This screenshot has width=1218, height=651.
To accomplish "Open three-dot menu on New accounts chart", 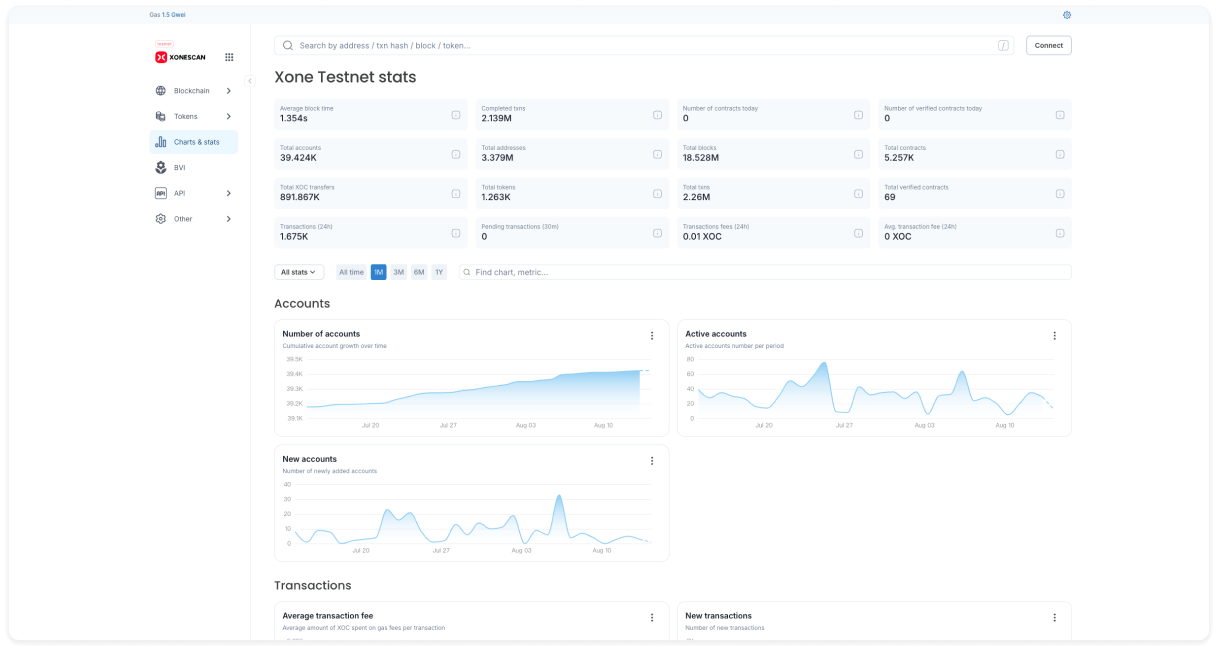I will 652,461.
